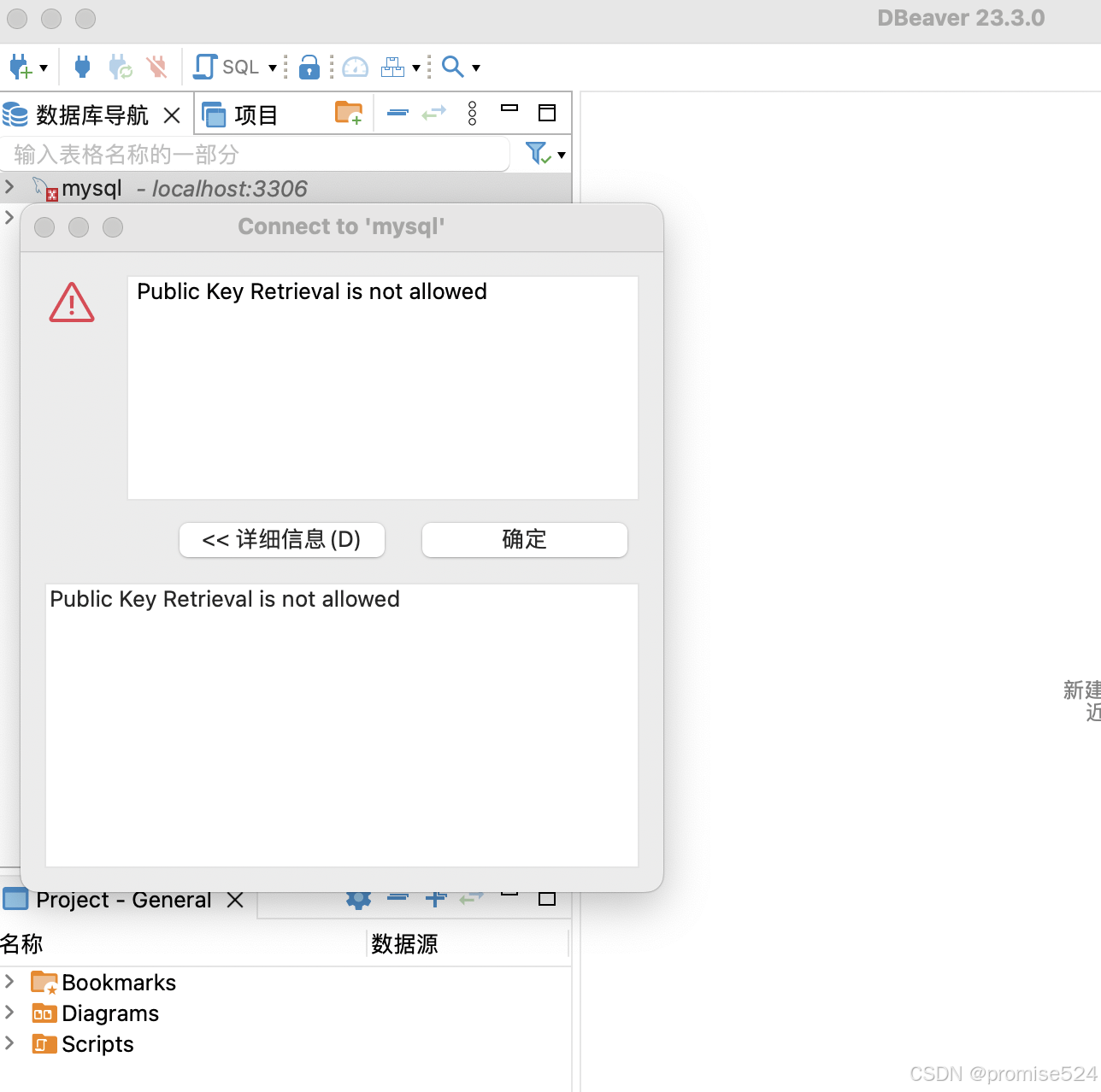Image resolution: width=1101 pixels, height=1092 pixels.
Task: Click the stacked boxes tools icon
Action: point(392,67)
